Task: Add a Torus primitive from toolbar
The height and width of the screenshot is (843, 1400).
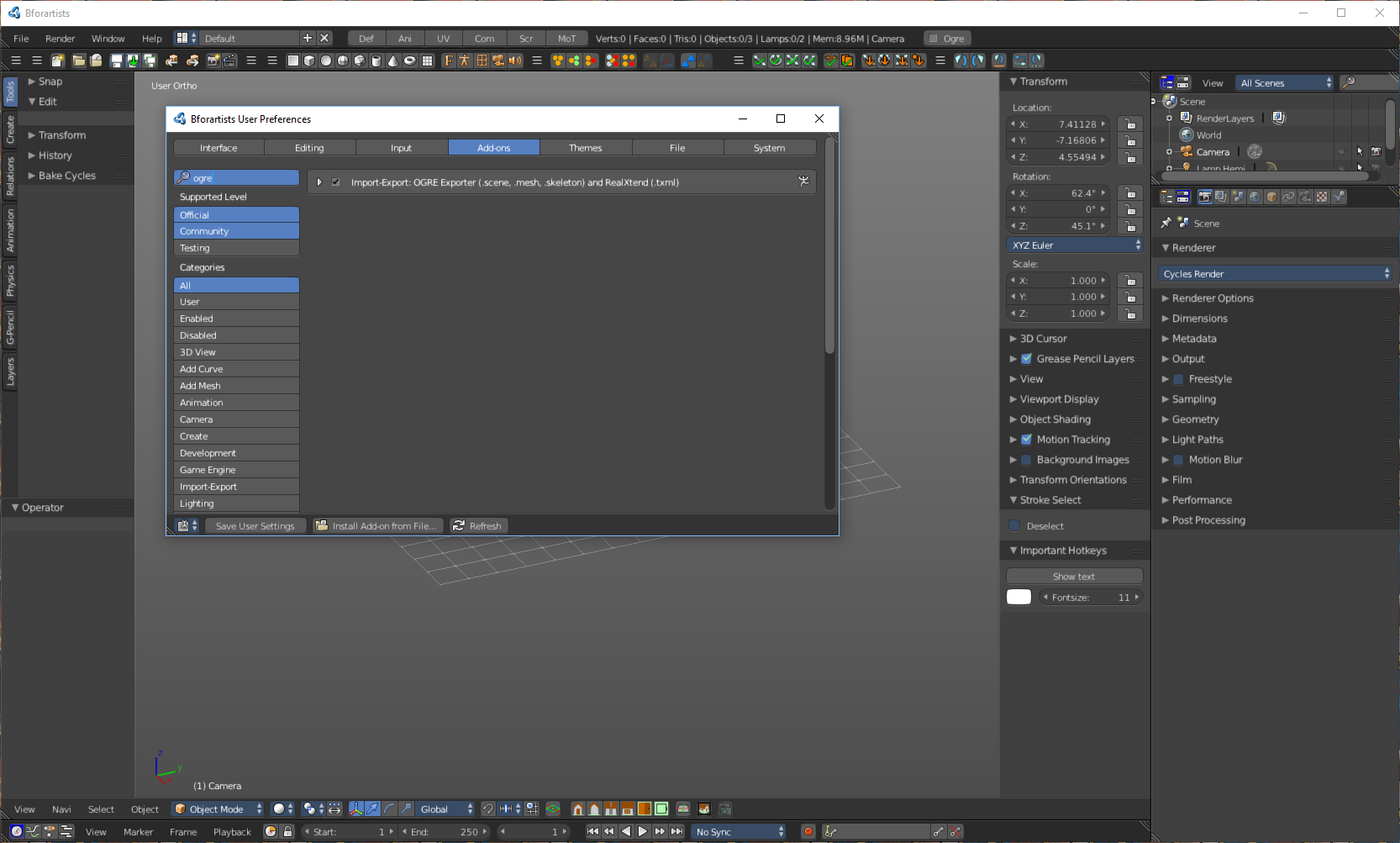Action: tap(410, 61)
